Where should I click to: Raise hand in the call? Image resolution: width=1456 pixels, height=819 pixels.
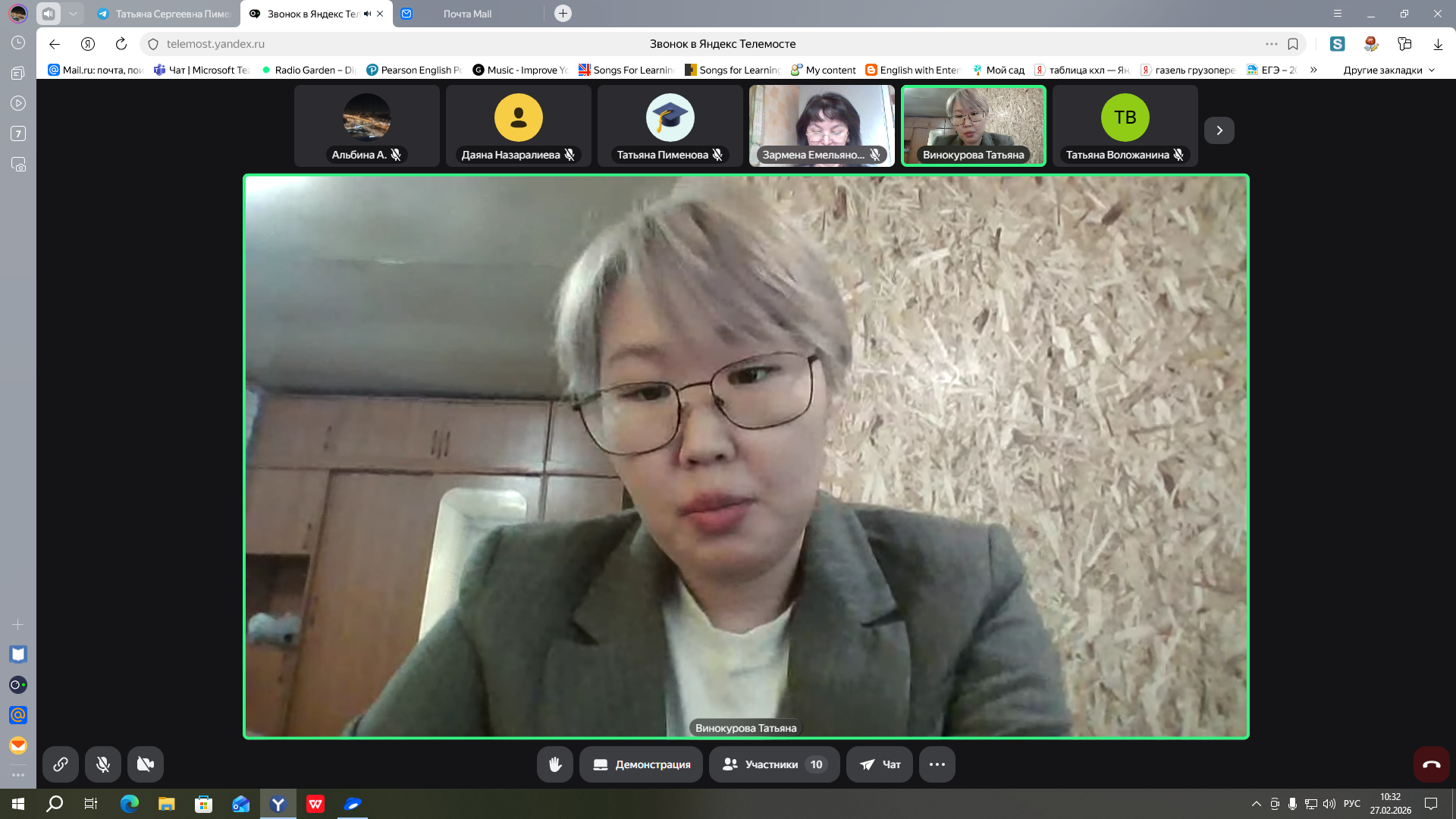tap(555, 764)
